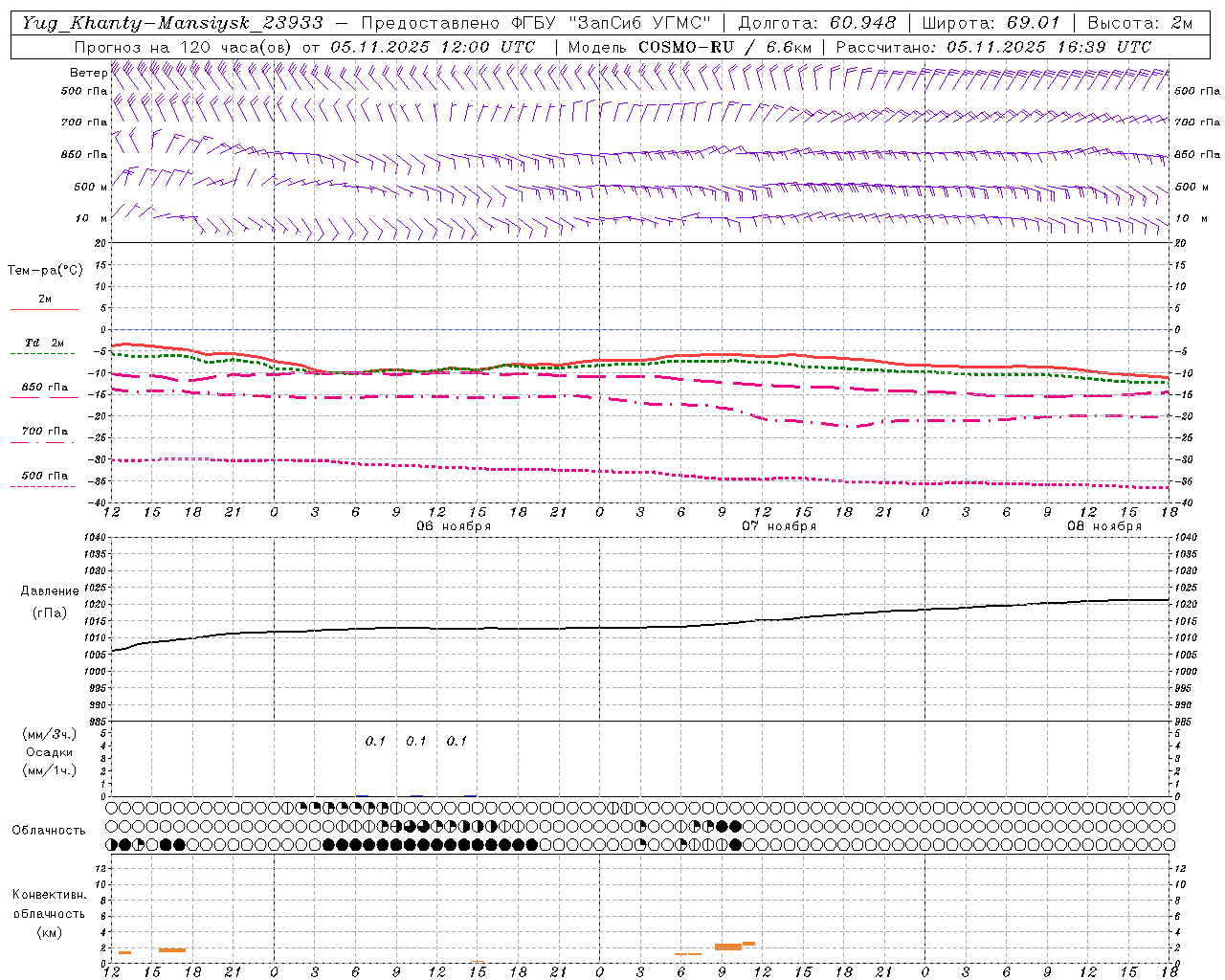This screenshot has height=980, width=1225.
Task: Click the 10 м label on left wind axis
Action: [x=92, y=219]
